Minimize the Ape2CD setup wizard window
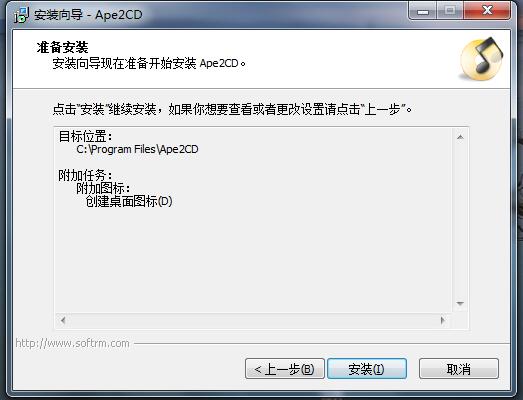The height and width of the screenshot is (400, 523). pyautogui.click(x=423, y=11)
